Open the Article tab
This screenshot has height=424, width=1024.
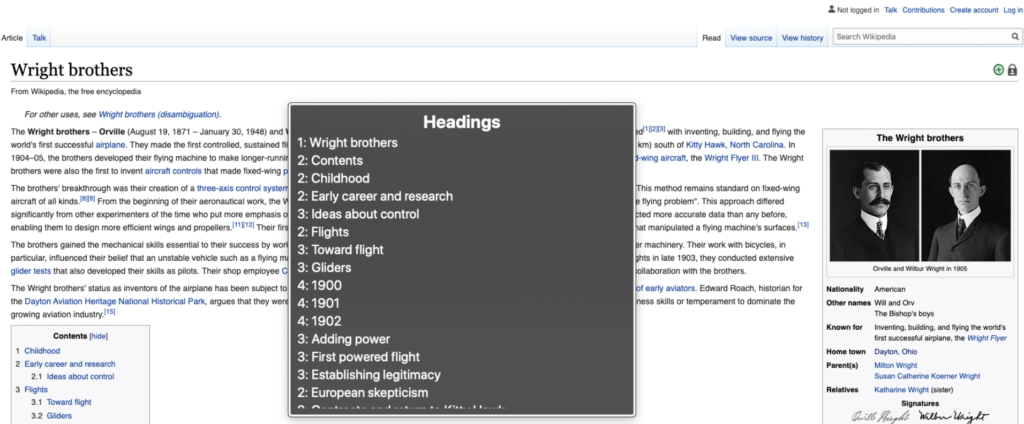click(x=12, y=38)
